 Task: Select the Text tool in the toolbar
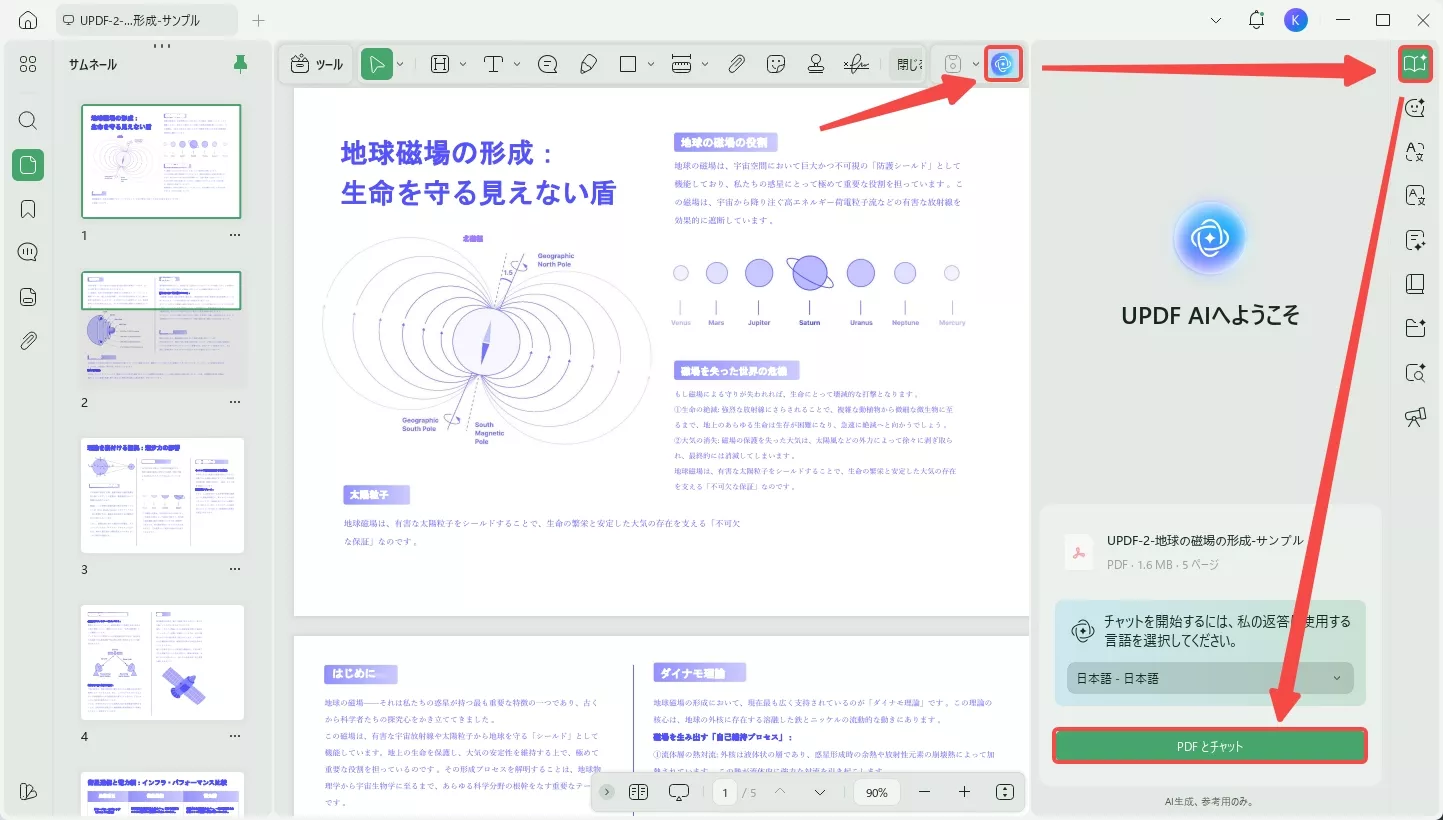coord(494,63)
